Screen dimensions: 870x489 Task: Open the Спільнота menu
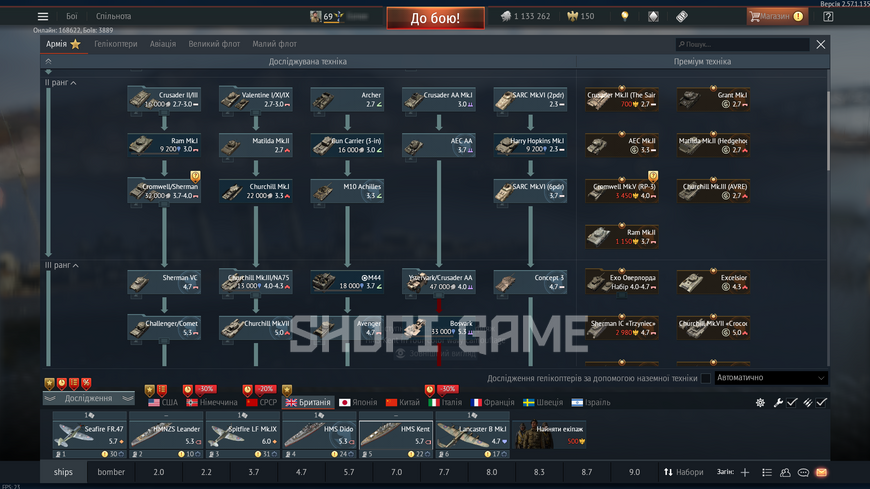pos(114,16)
